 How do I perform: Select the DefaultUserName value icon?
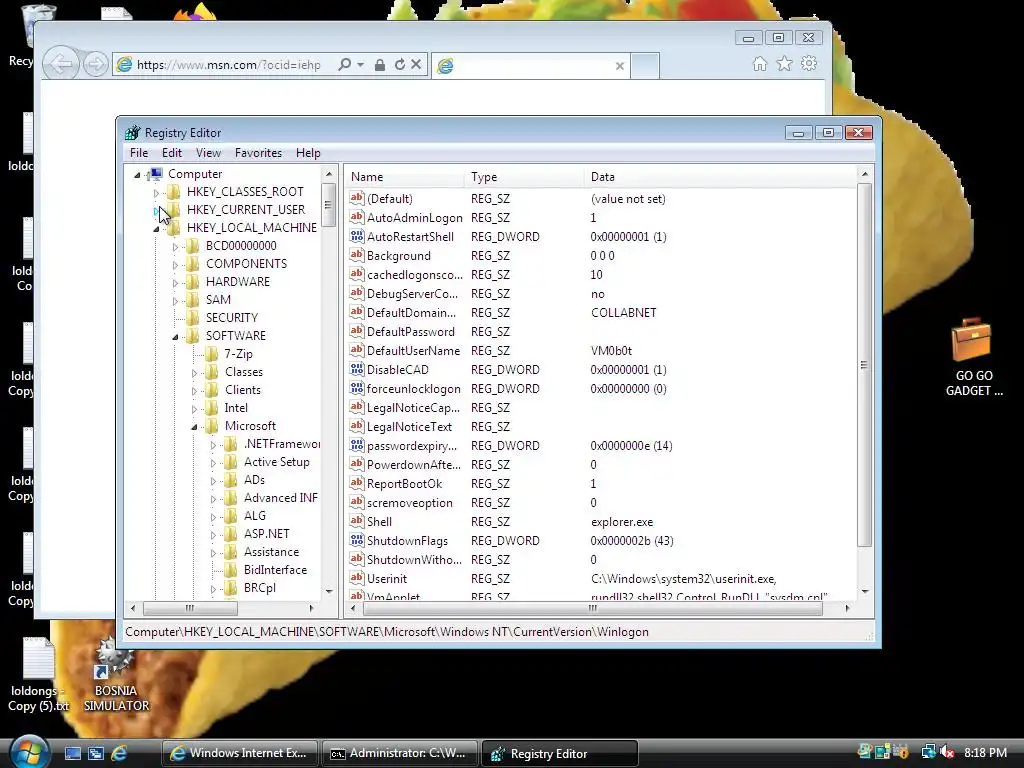357,350
